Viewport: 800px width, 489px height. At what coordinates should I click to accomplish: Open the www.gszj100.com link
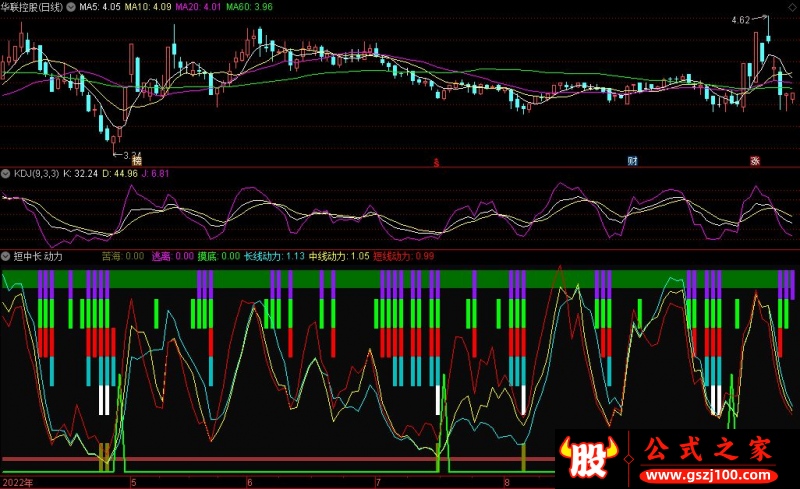[x=710, y=473]
